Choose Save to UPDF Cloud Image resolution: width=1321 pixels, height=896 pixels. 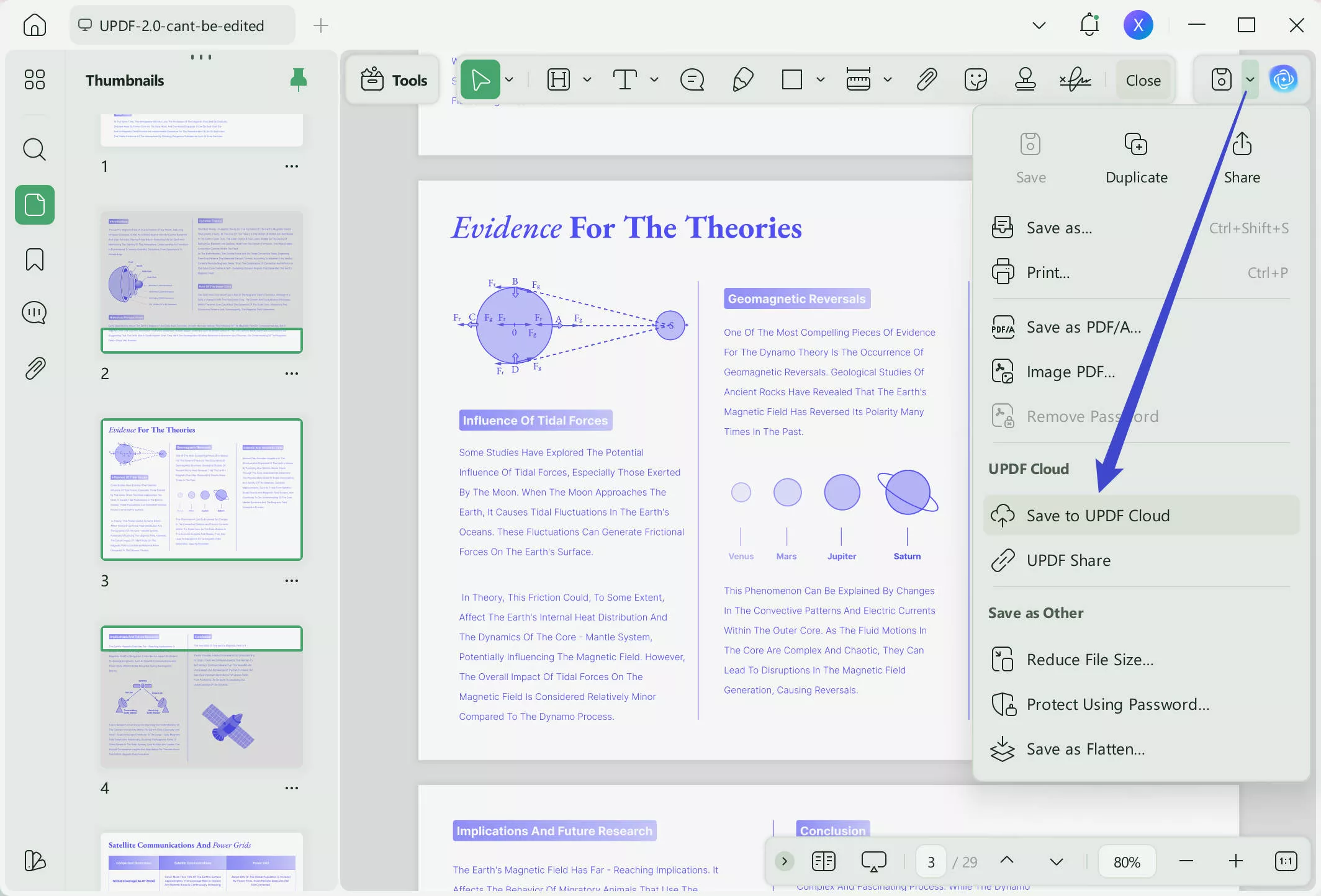pos(1098,516)
